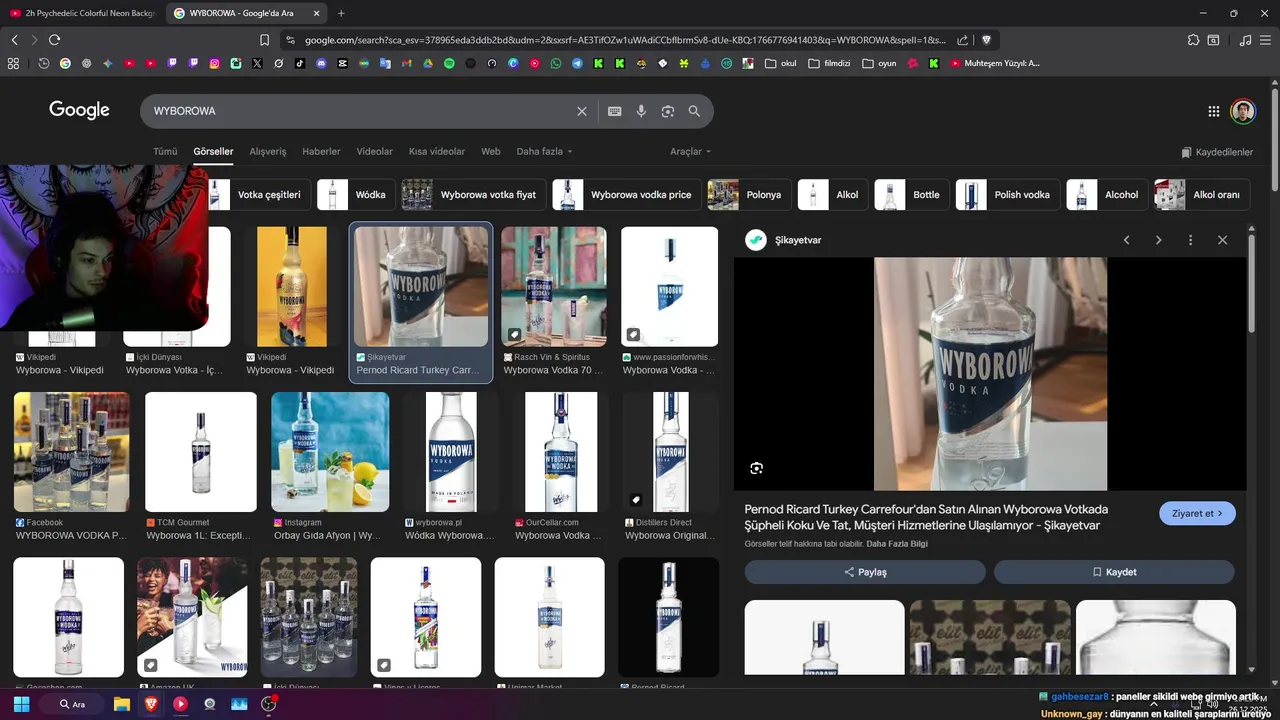
Task: Open the Muhteşem Yüzyıl bookmark
Action: pyautogui.click(x=995, y=63)
